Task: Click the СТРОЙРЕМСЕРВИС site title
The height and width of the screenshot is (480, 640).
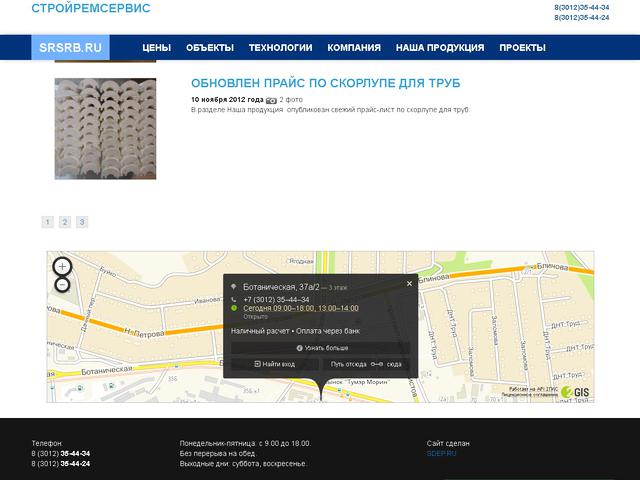Action: tap(91, 8)
